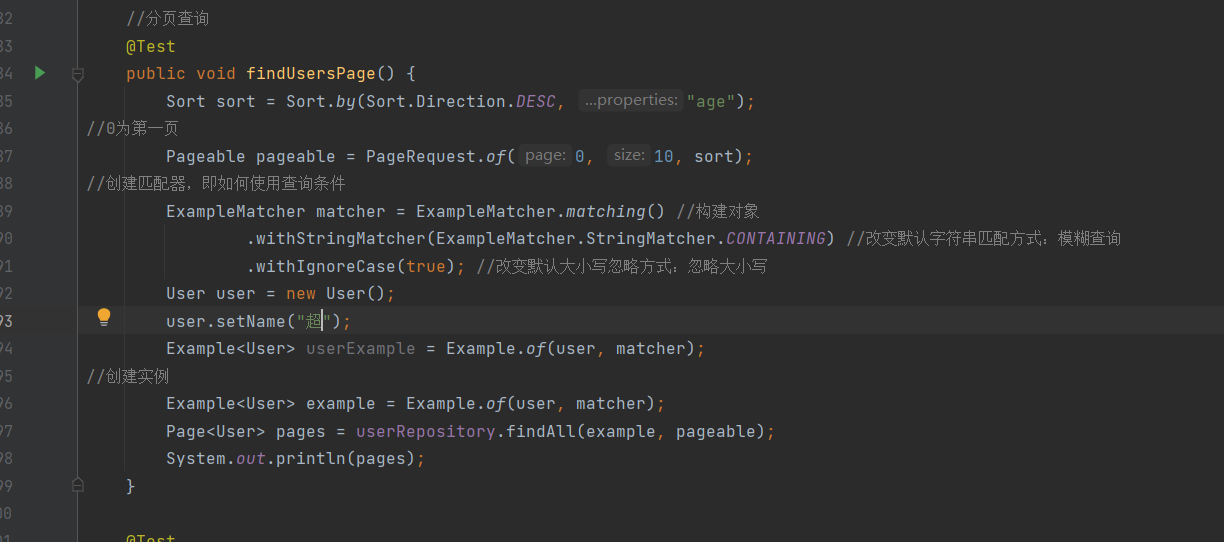Click the 'page:' parameter hint
1224x542 pixels.
click(545, 156)
